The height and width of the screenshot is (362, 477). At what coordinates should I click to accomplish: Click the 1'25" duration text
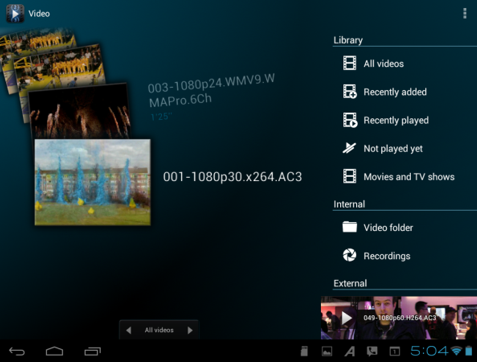click(x=161, y=117)
